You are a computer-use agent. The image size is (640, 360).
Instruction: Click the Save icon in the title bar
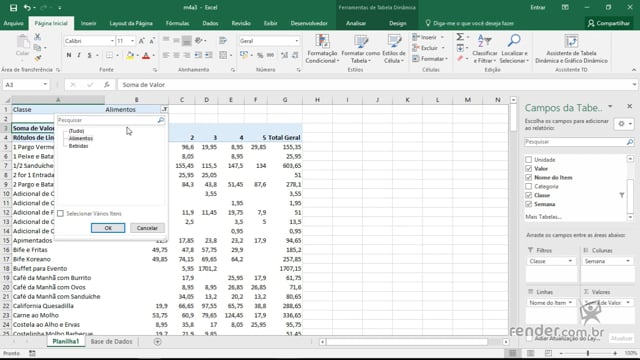[x=13, y=7]
